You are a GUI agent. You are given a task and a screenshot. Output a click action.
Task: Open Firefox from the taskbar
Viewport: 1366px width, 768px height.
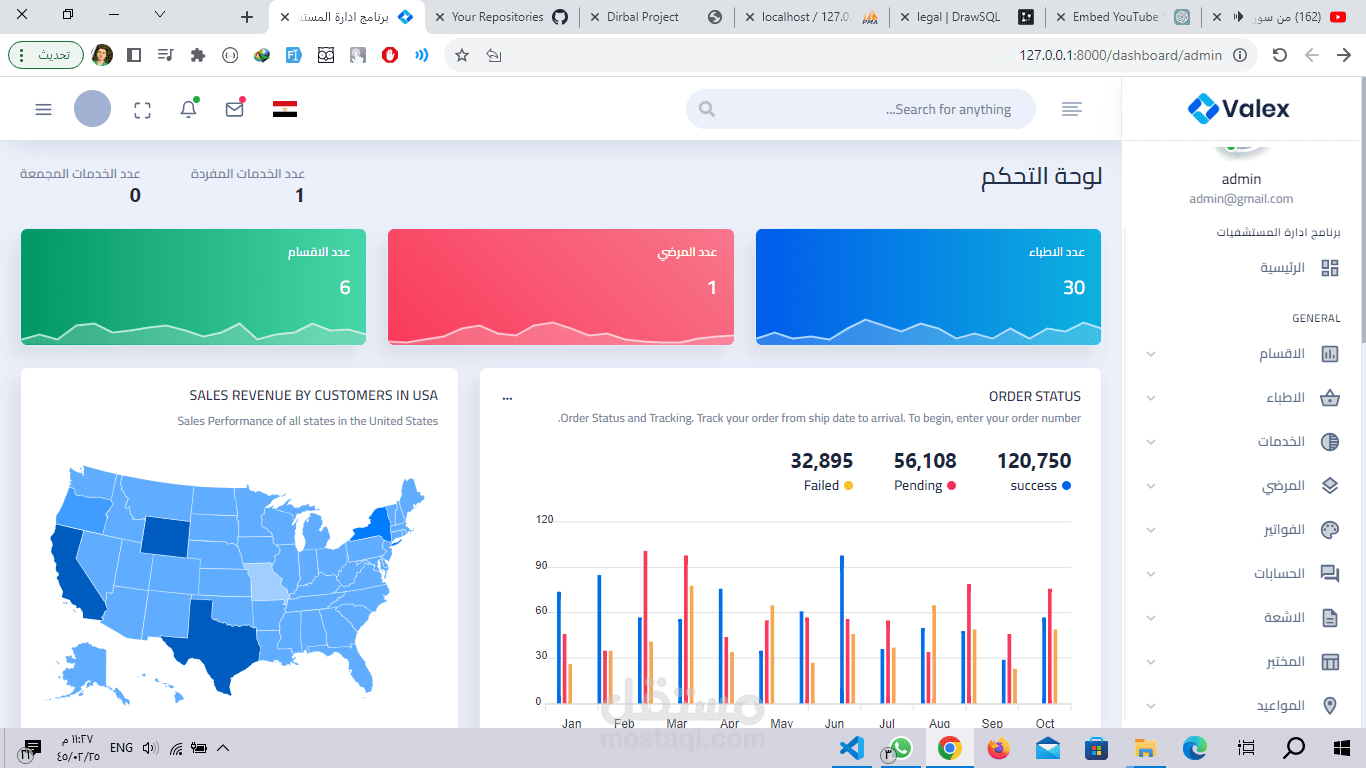[998, 747]
